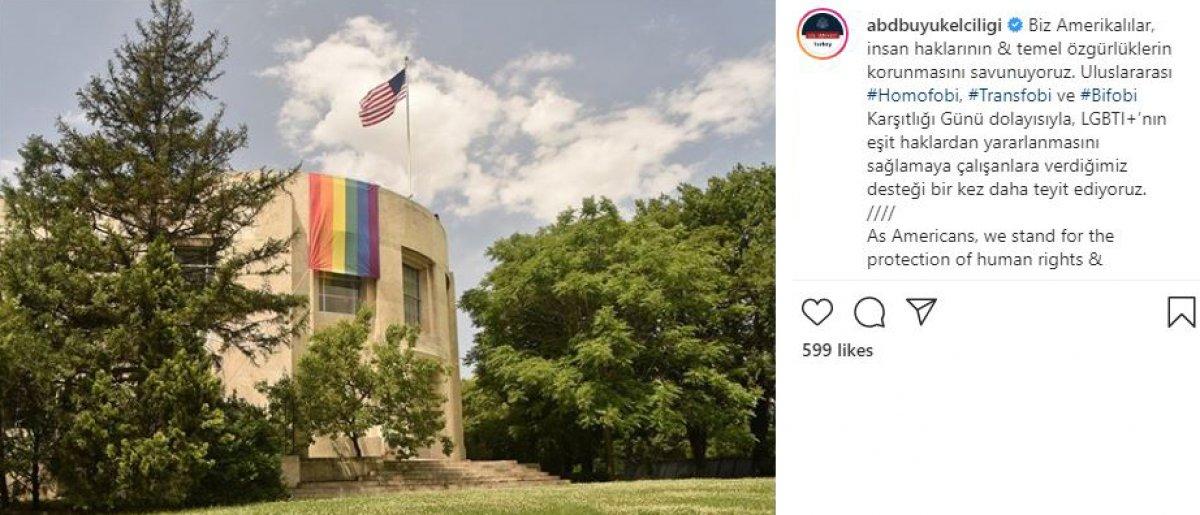
Task: Share the post with the paper plane icon
Action: point(921,311)
